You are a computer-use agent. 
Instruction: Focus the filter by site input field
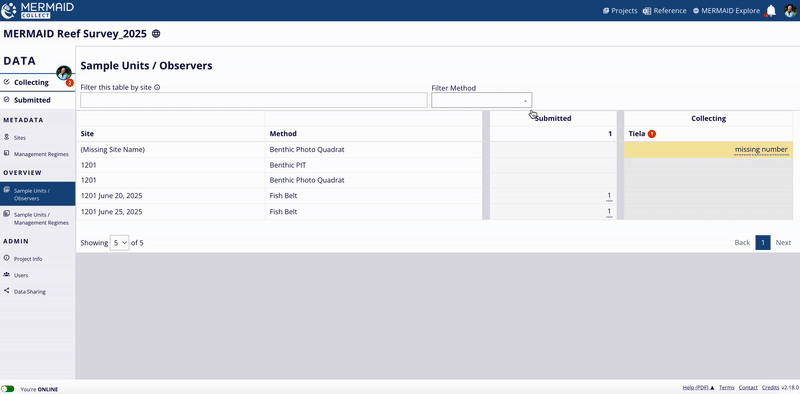(x=254, y=101)
